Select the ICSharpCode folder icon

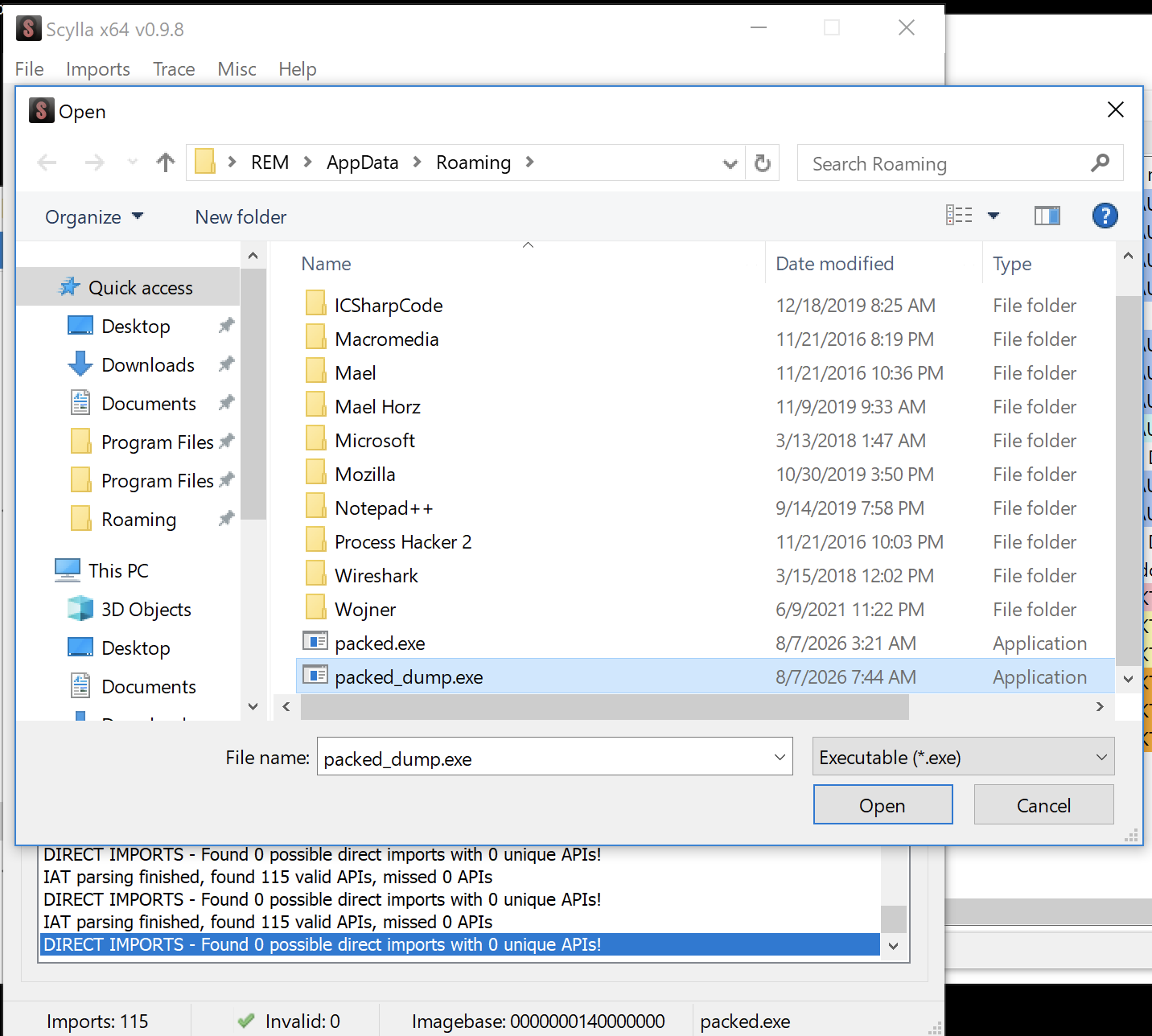coord(315,304)
